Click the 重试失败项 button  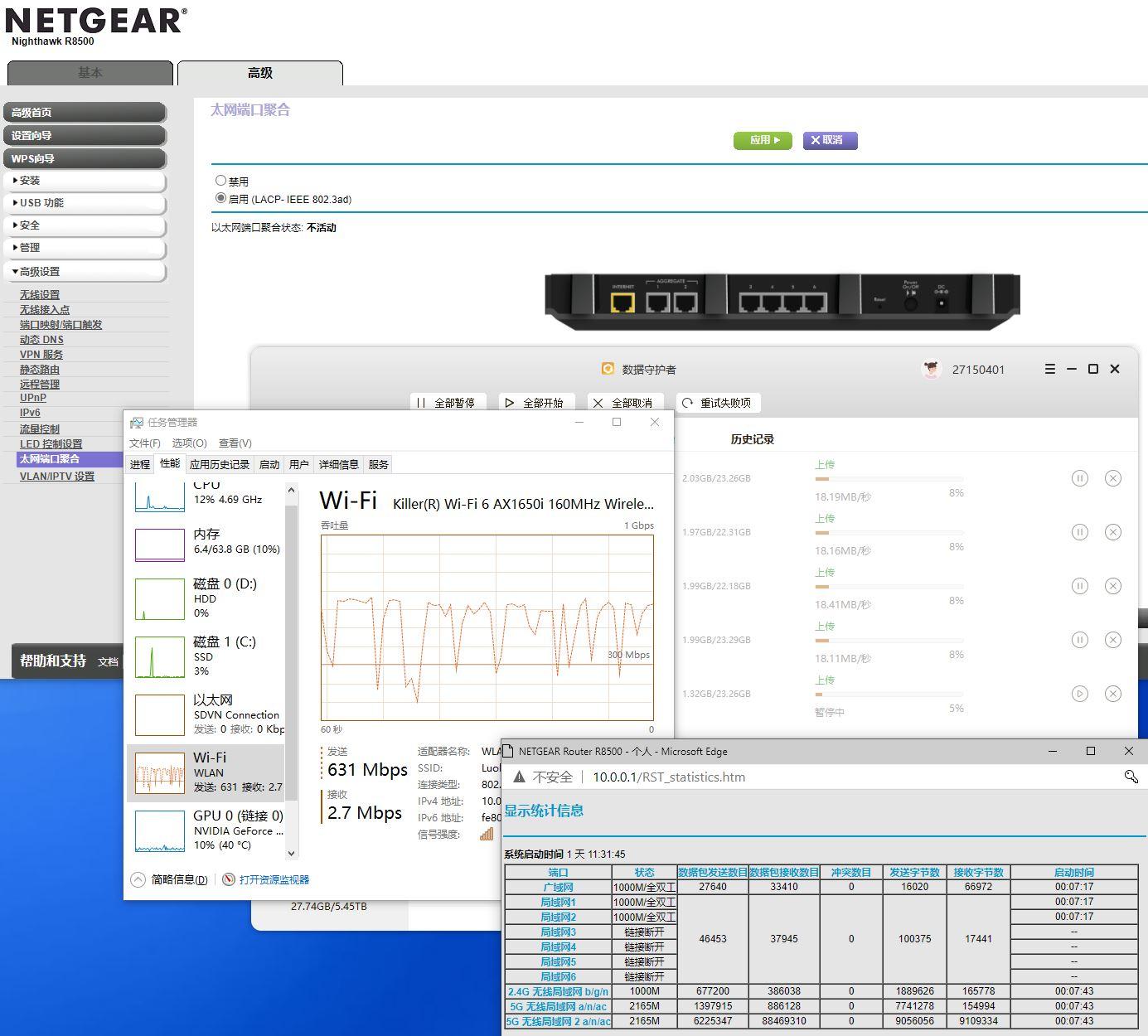(718, 403)
